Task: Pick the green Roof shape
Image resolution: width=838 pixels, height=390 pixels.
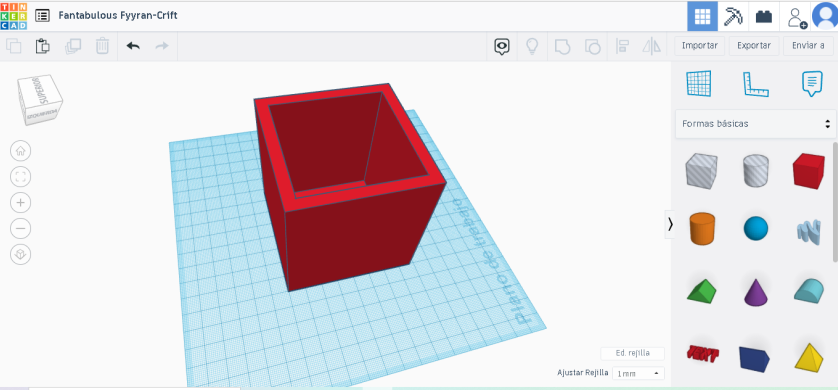Action: point(702,291)
